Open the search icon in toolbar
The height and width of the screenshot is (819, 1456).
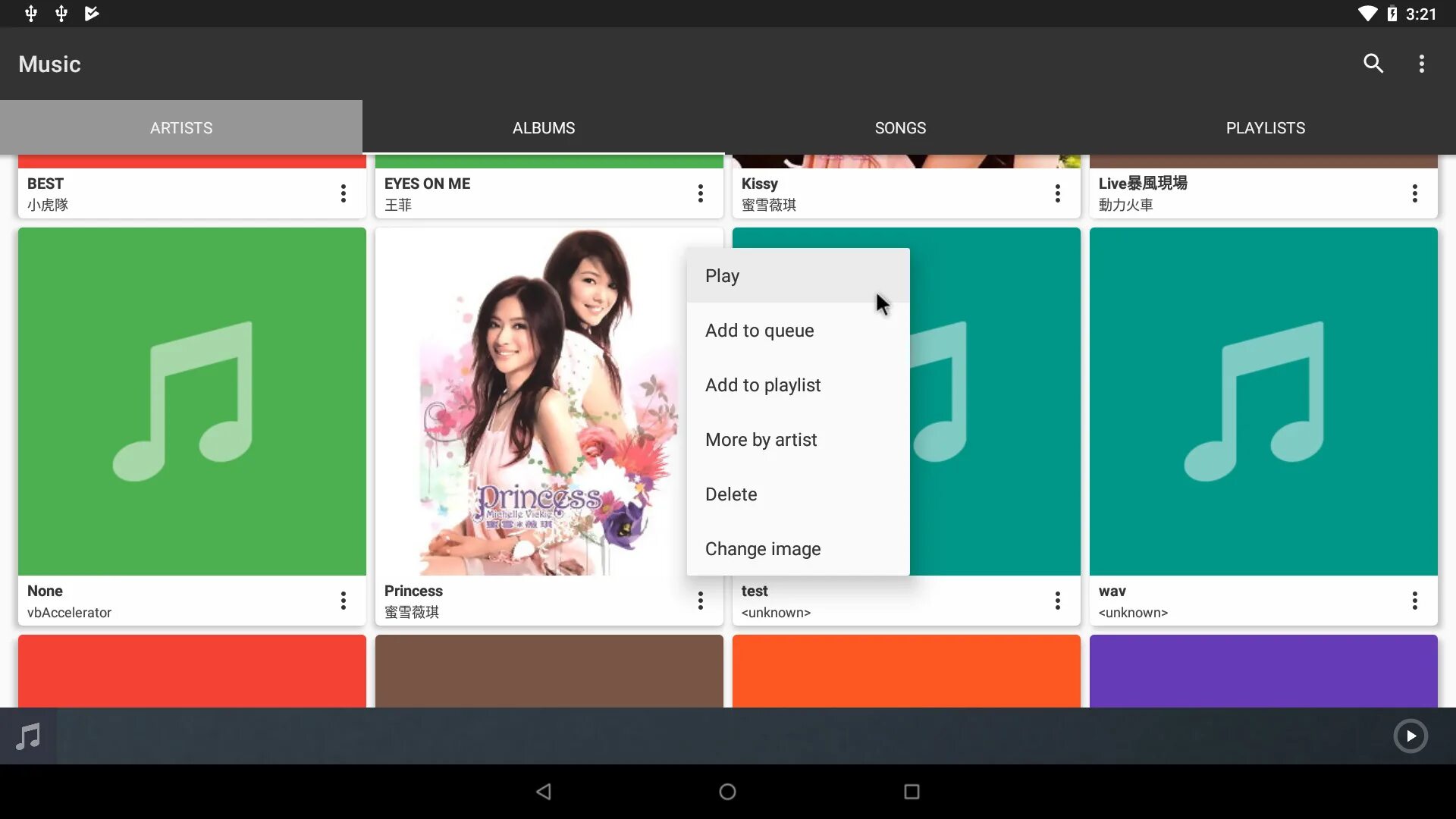[x=1373, y=64]
